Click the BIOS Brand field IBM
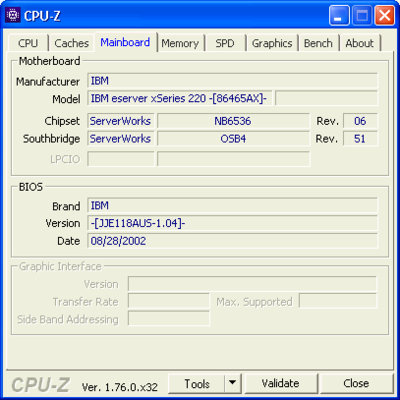The height and width of the screenshot is (400, 400). (232, 206)
